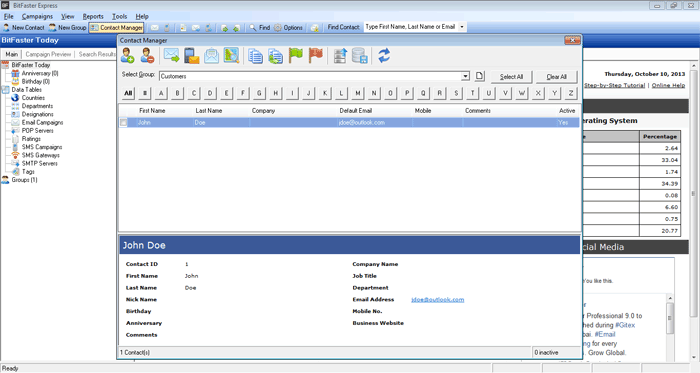
Task: Click the copy contacts icon
Action: tap(255, 56)
